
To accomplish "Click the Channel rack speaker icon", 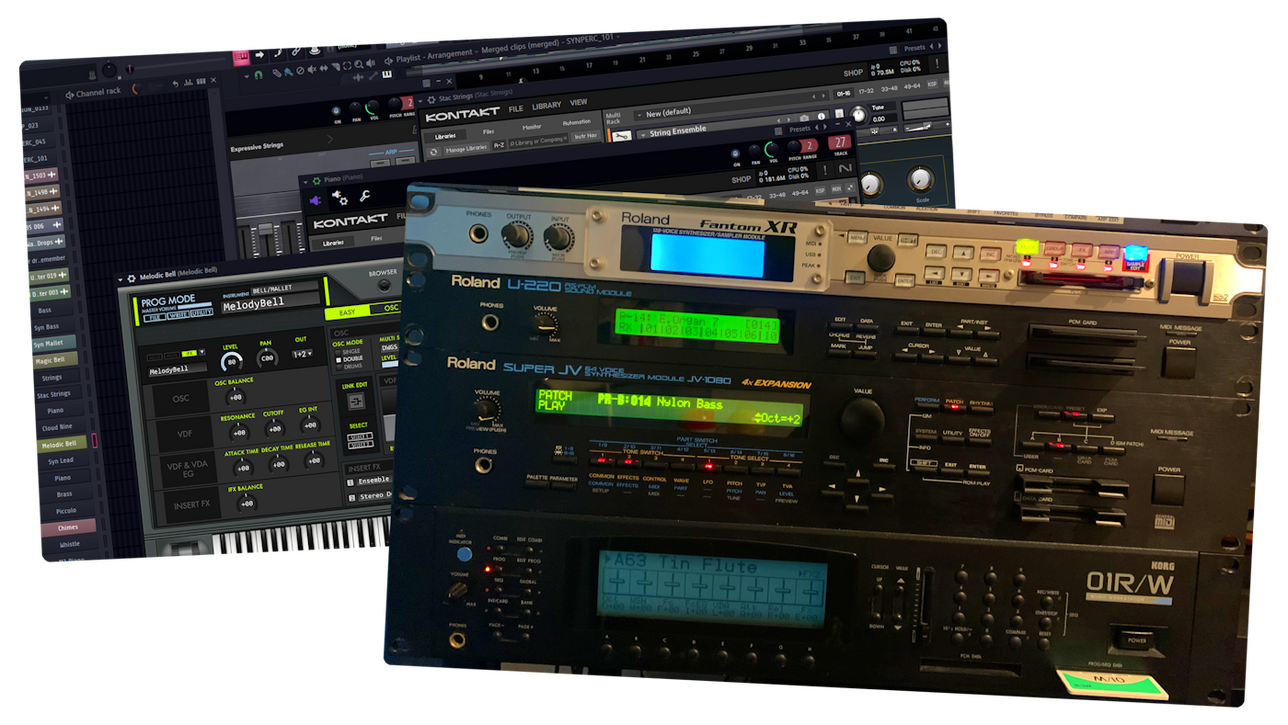I will (x=70, y=94).
